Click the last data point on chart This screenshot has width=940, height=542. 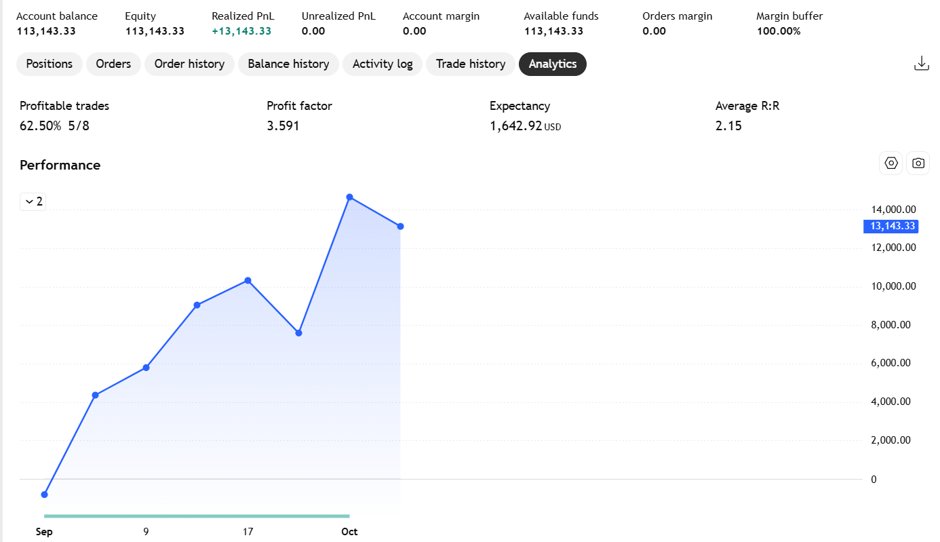coord(400,227)
